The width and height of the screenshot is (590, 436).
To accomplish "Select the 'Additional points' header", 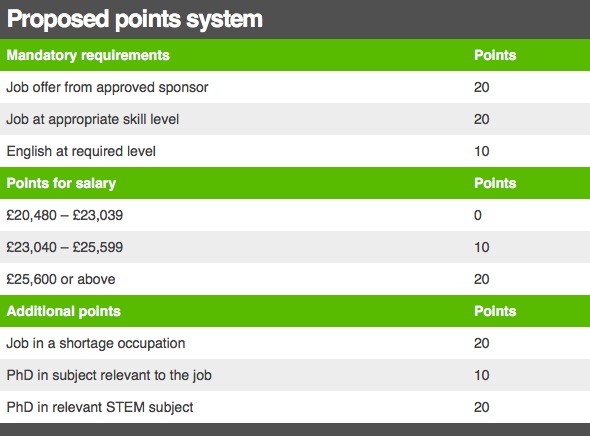I will coord(64,311).
